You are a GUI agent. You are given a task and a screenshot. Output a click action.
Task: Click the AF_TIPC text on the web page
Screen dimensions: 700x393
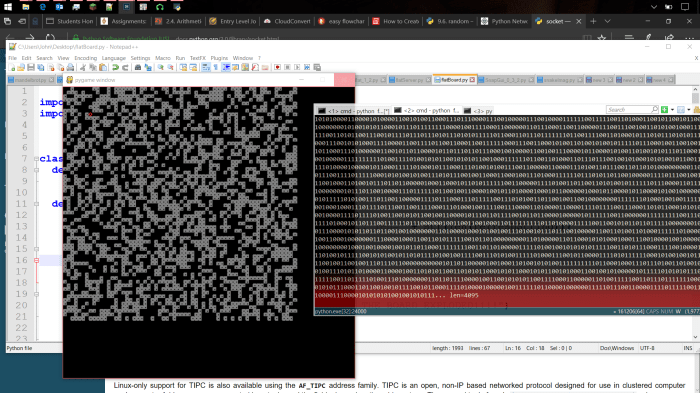(312, 385)
